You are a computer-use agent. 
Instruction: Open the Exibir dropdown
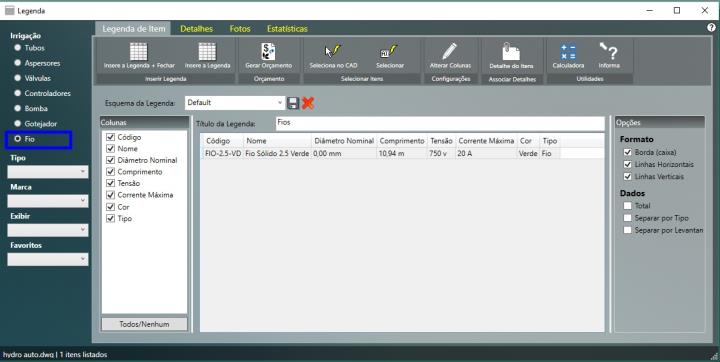pyautogui.click(x=48, y=230)
